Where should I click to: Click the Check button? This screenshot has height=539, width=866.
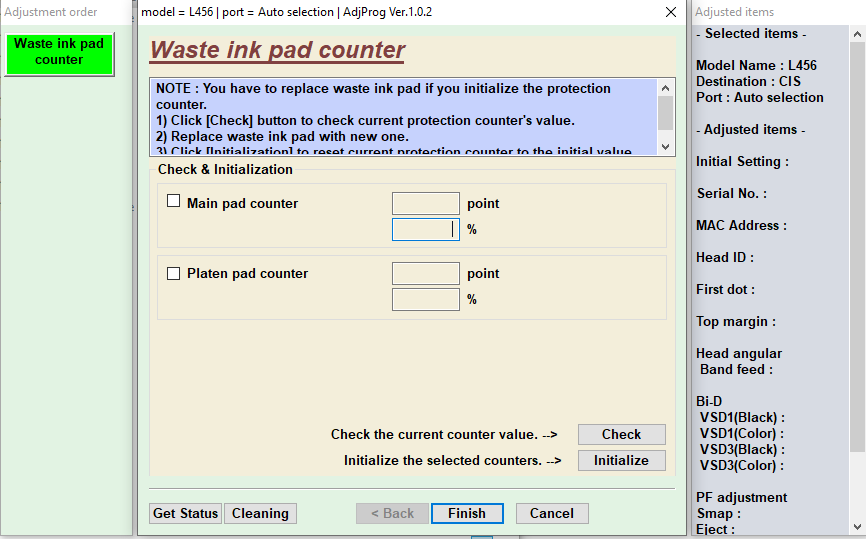[621, 434]
